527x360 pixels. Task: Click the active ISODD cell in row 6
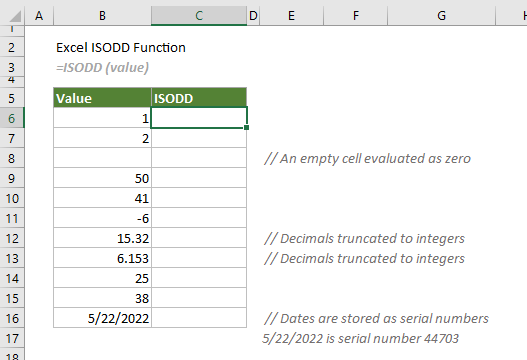199,118
